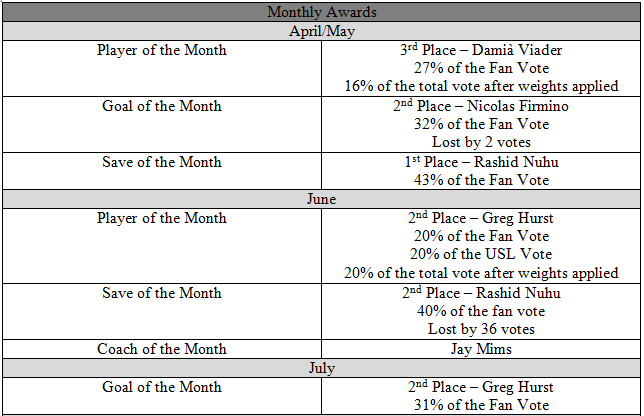Click Goal of the Month under July
Viewport: 644px width, 416px height.
pos(162,387)
